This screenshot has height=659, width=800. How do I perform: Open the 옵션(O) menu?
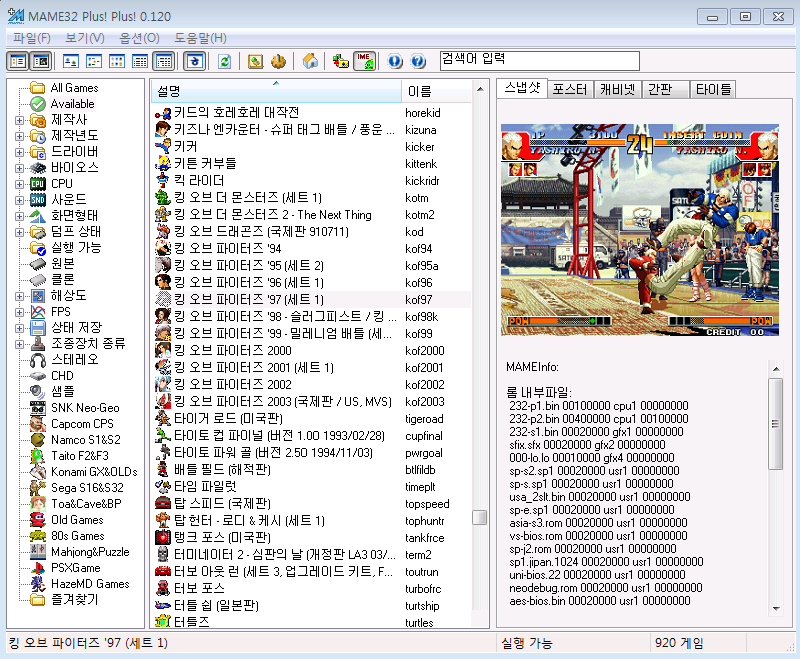tap(139, 38)
